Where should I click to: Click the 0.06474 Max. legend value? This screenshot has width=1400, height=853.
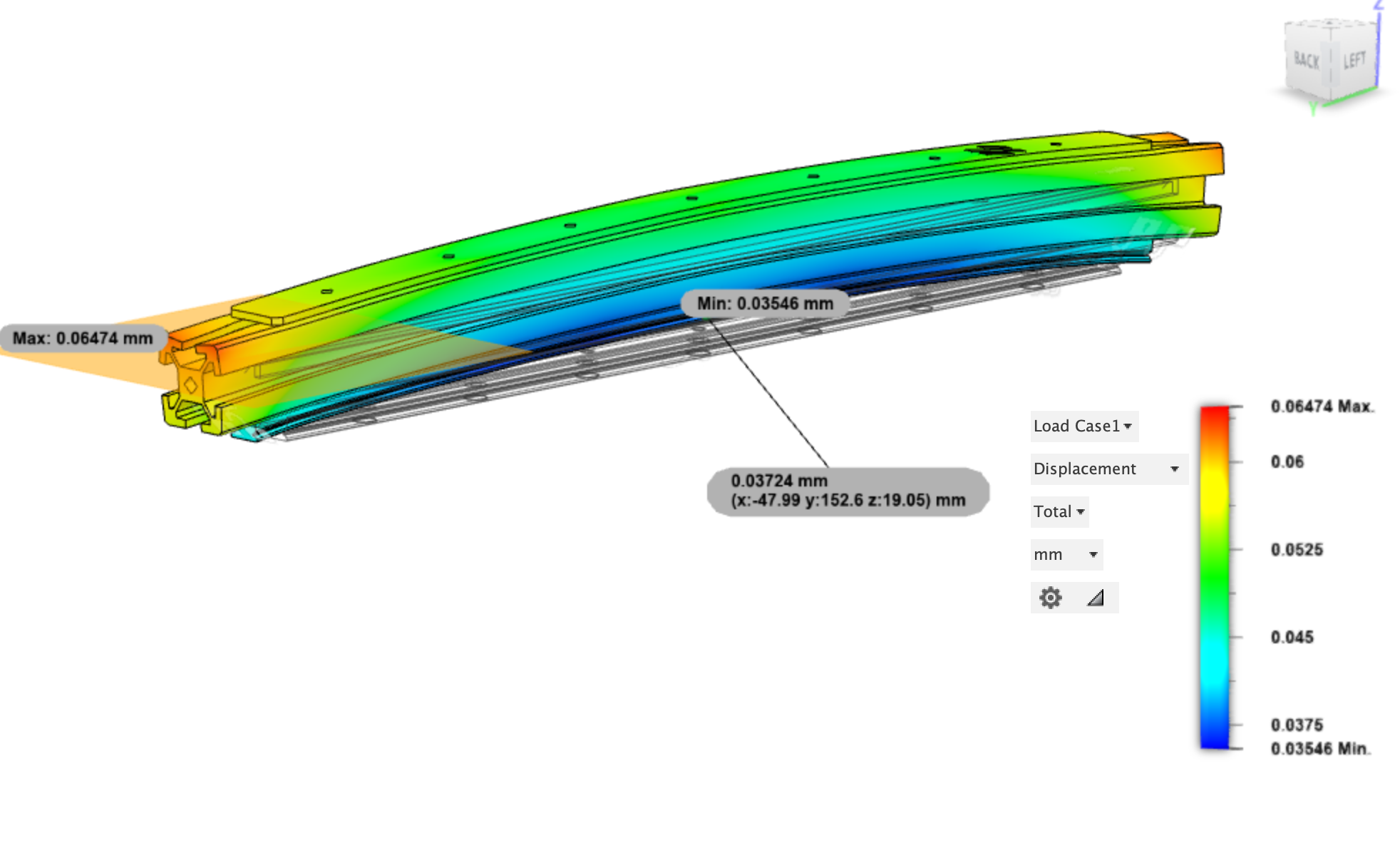1322,407
